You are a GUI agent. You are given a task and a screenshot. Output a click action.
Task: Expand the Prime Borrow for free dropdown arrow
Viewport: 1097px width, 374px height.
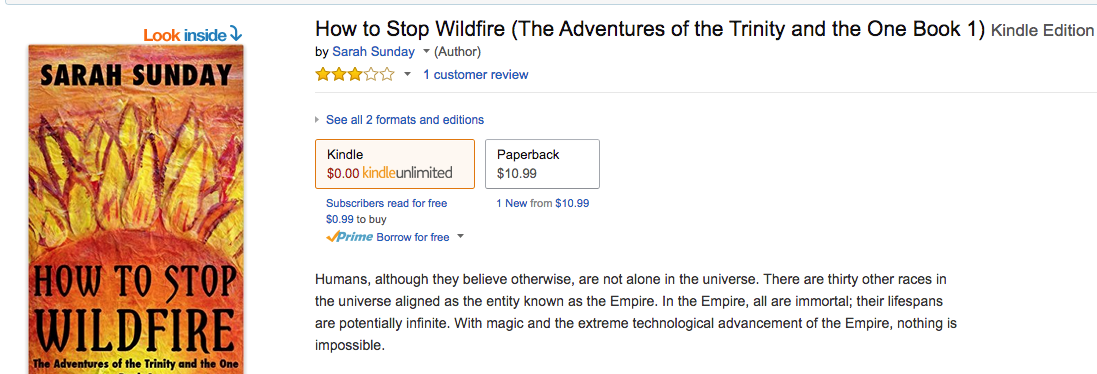[x=460, y=237]
